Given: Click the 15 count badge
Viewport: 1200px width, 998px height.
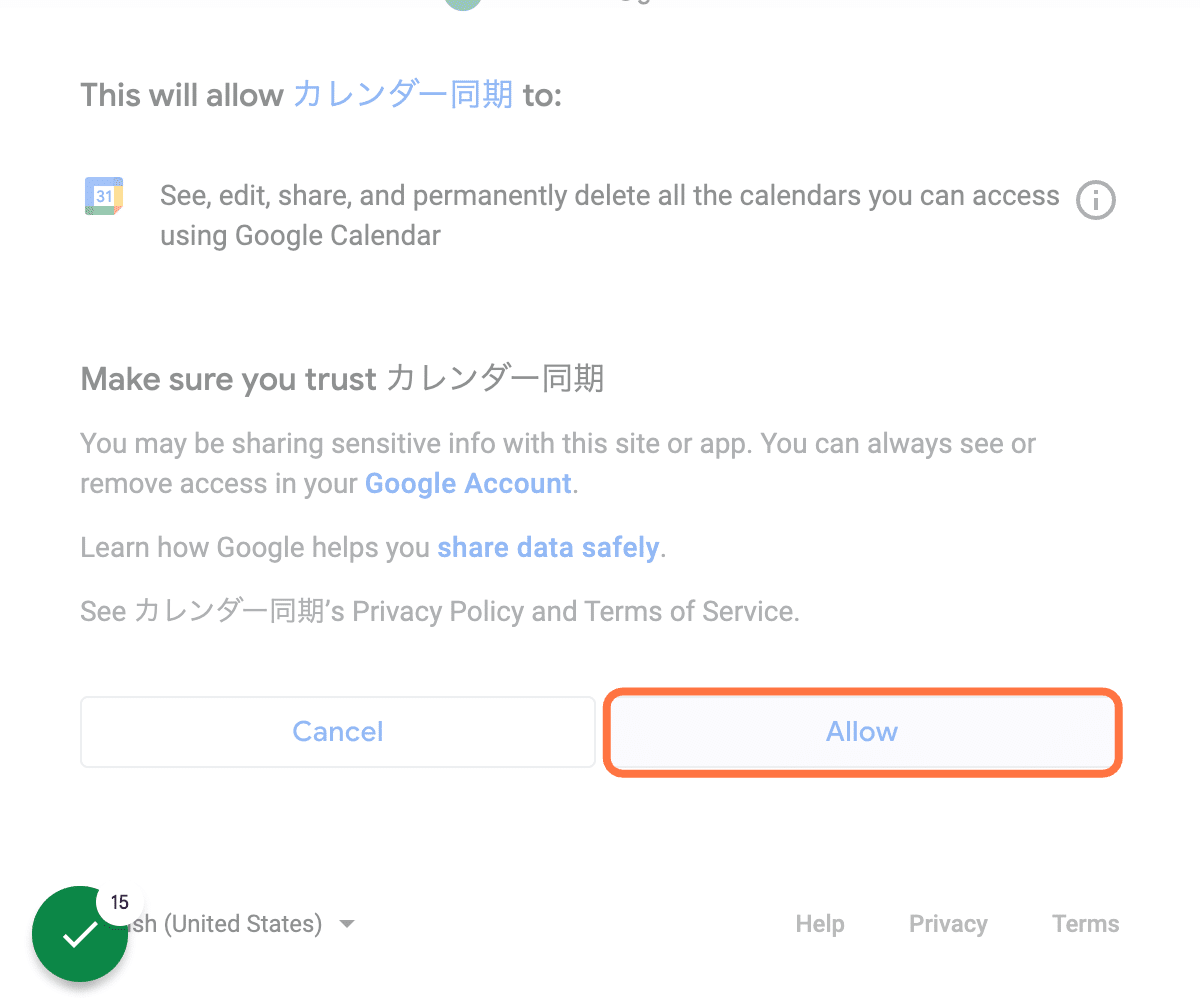Looking at the screenshot, I should [120, 903].
